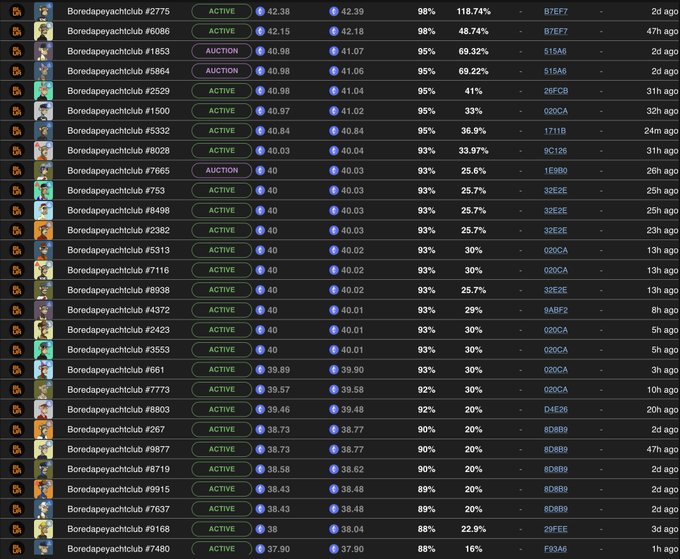Open lender address 29FEE link
This screenshot has width=680, height=559.
[x=556, y=529]
